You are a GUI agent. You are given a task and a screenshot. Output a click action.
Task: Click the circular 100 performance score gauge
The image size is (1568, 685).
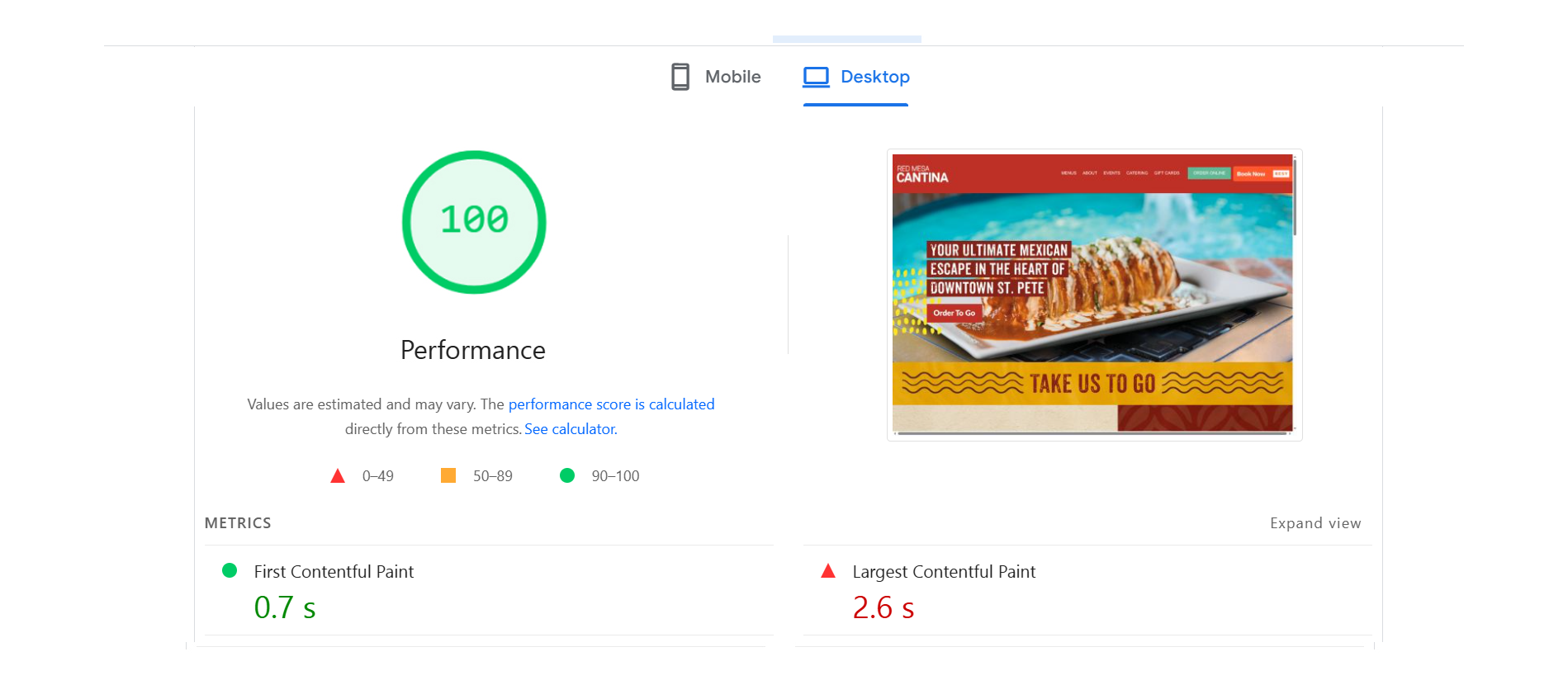[x=474, y=221]
